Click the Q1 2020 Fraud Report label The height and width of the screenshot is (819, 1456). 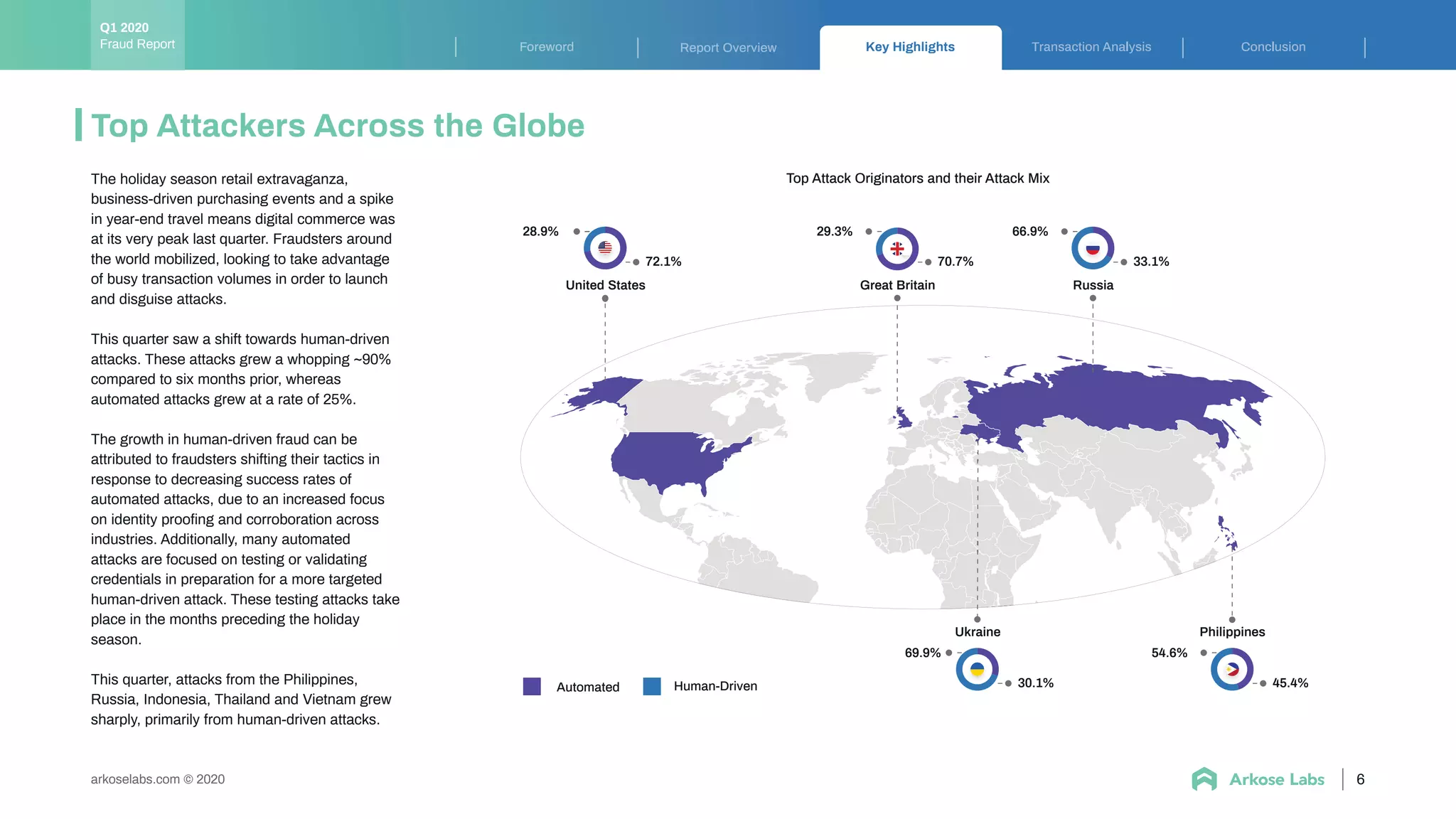click(x=137, y=36)
